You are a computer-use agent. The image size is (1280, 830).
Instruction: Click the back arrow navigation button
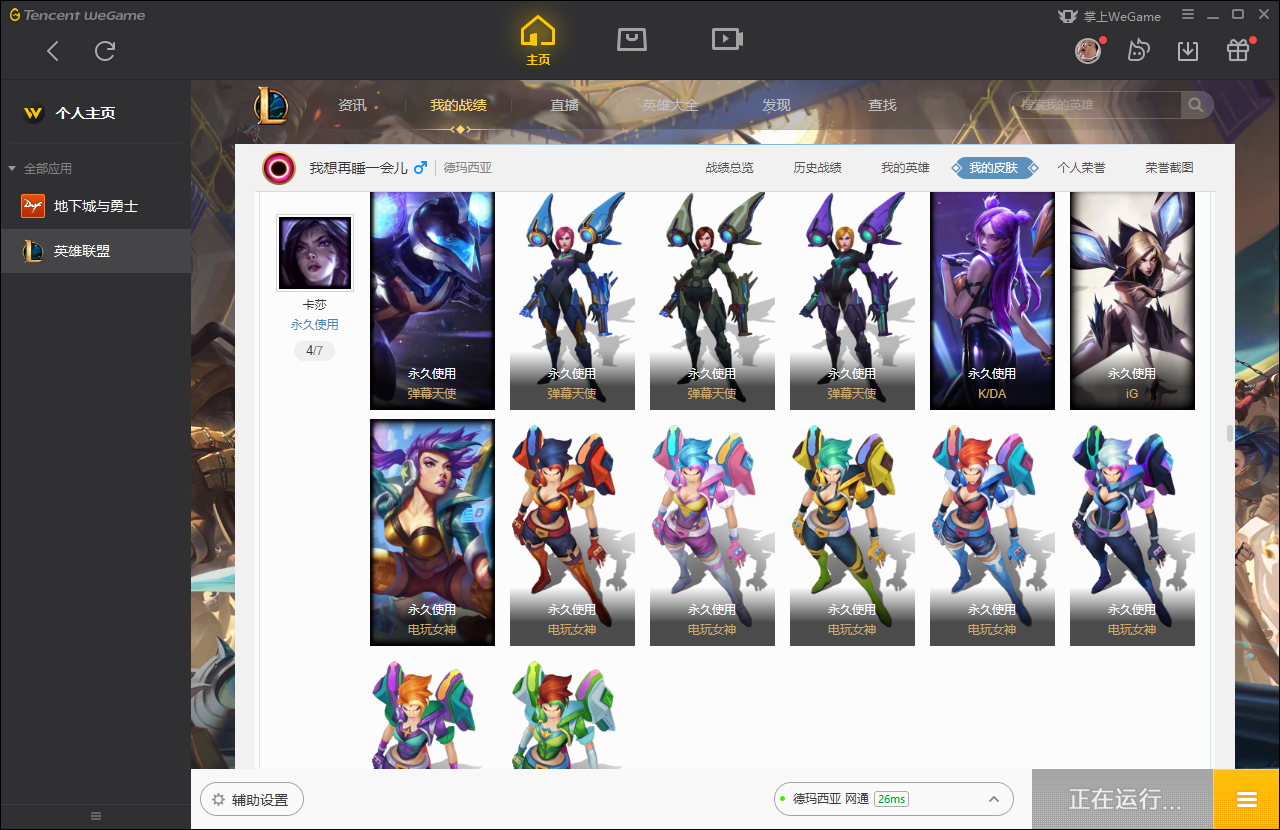pos(53,51)
